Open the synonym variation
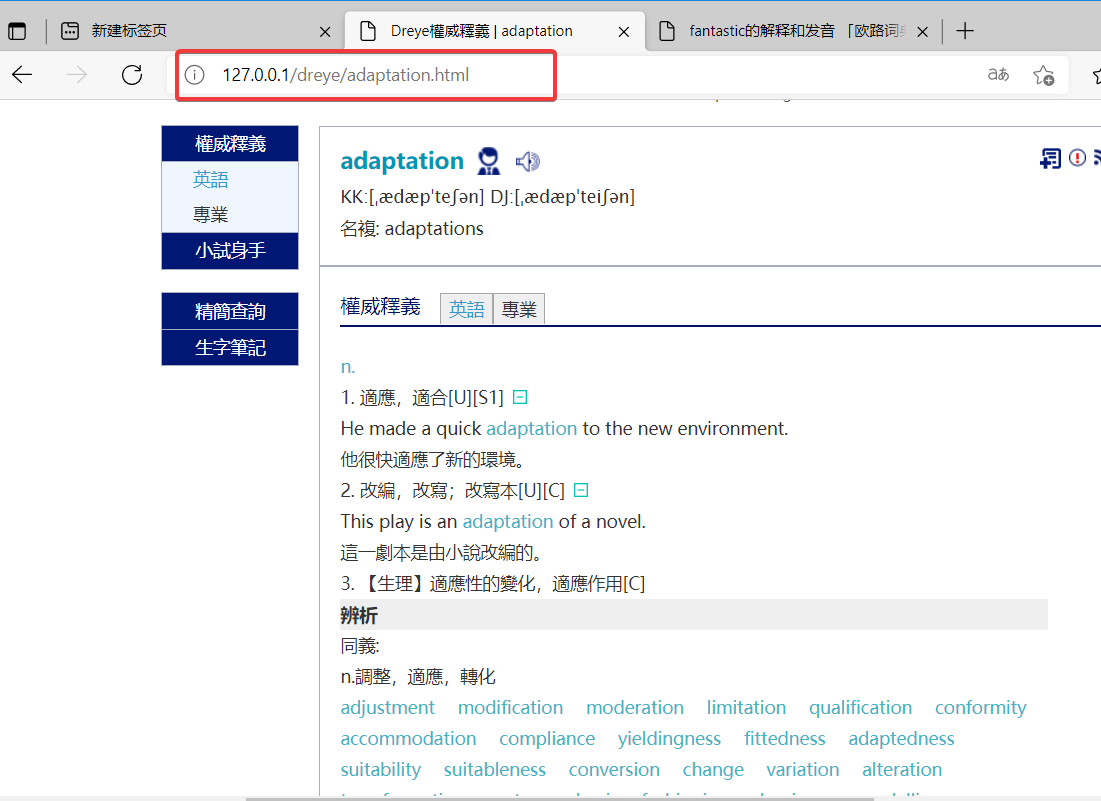The height and width of the screenshot is (801, 1101). [x=803, y=769]
